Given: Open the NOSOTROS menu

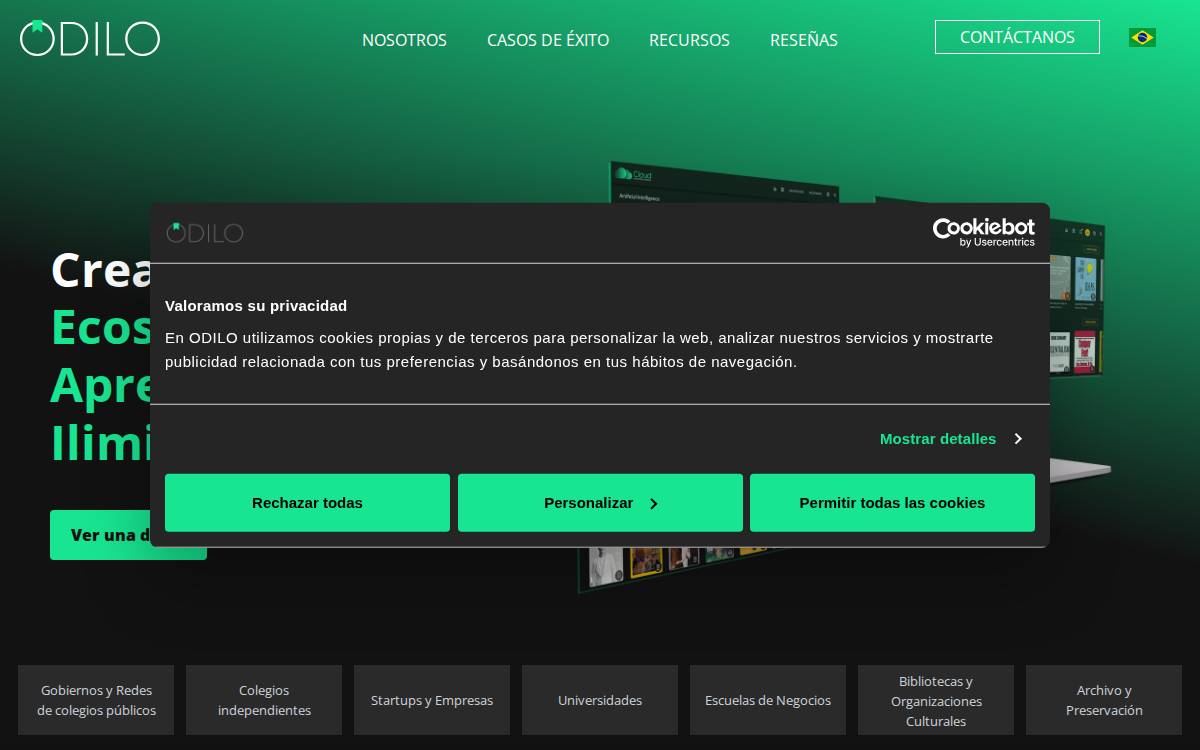Looking at the screenshot, I should [x=404, y=40].
